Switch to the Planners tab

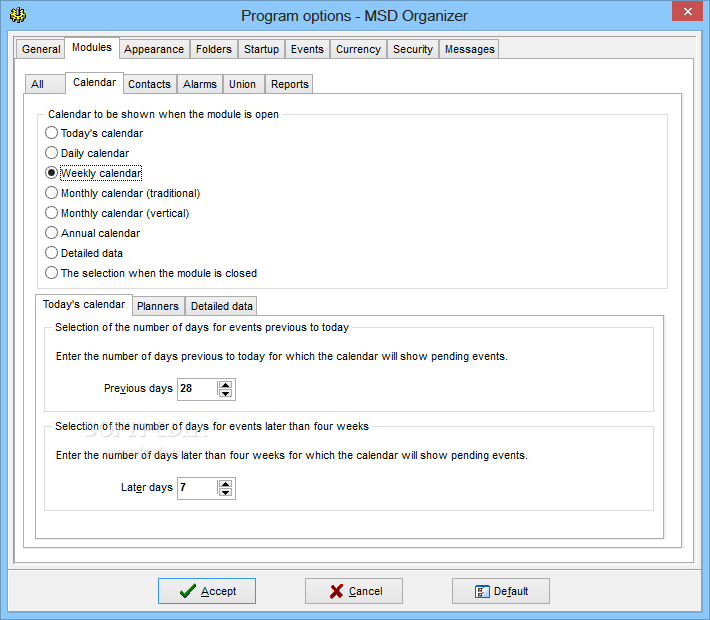[158, 306]
